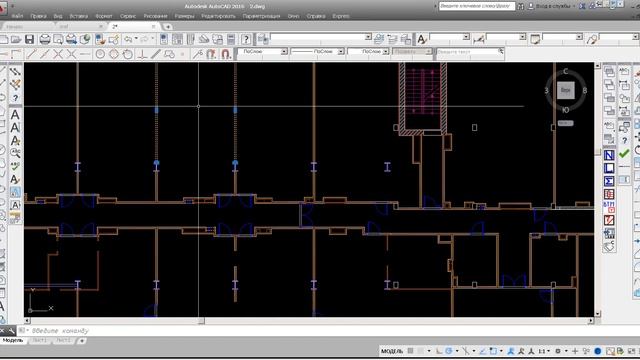The height and width of the screenshot is (360, 640).
Task: Open the table style dropdown list
Action: pyautogui.click(x=579, y=37)
